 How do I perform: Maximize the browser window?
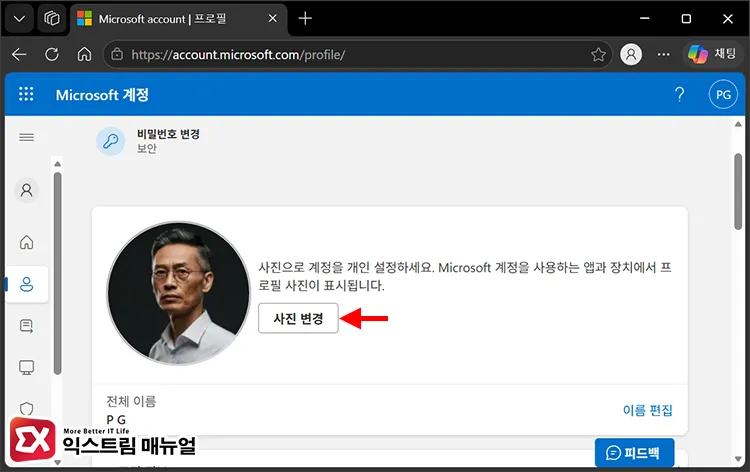click(686, 19)
